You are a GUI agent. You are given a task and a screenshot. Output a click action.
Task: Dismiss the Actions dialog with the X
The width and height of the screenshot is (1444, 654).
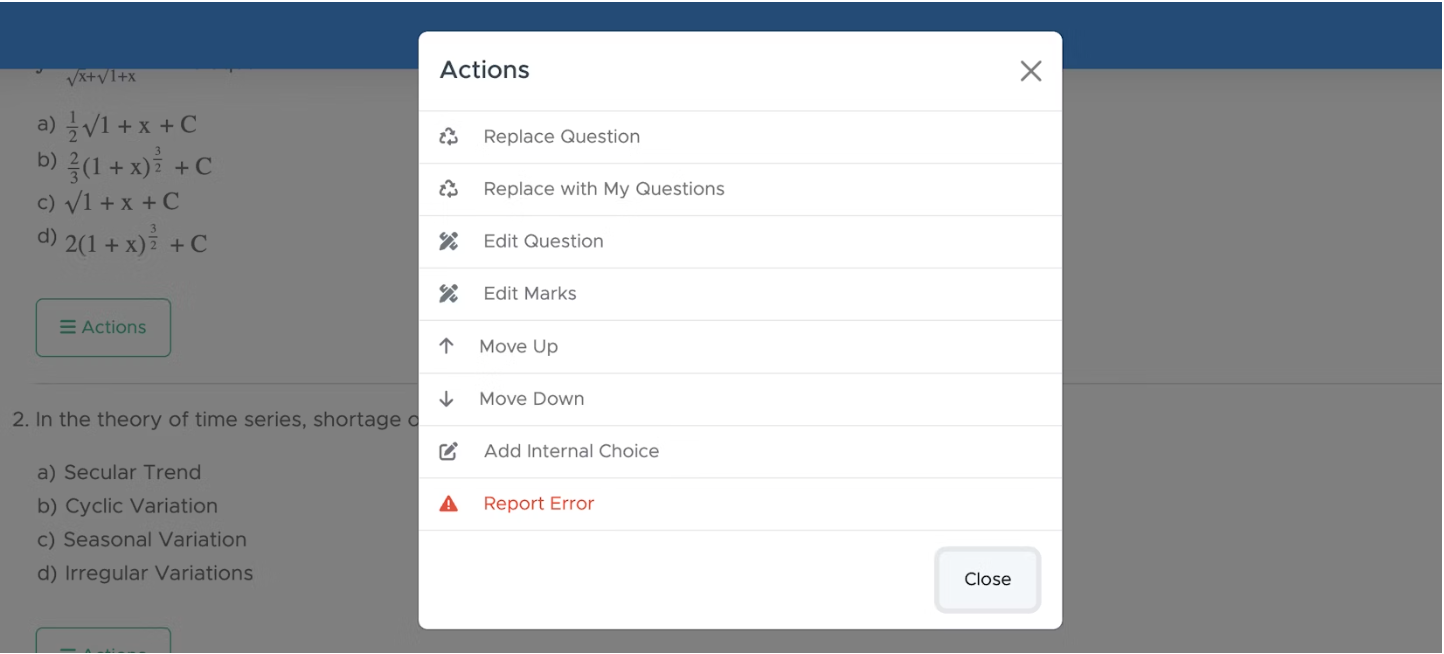(x=1031, y=71)
